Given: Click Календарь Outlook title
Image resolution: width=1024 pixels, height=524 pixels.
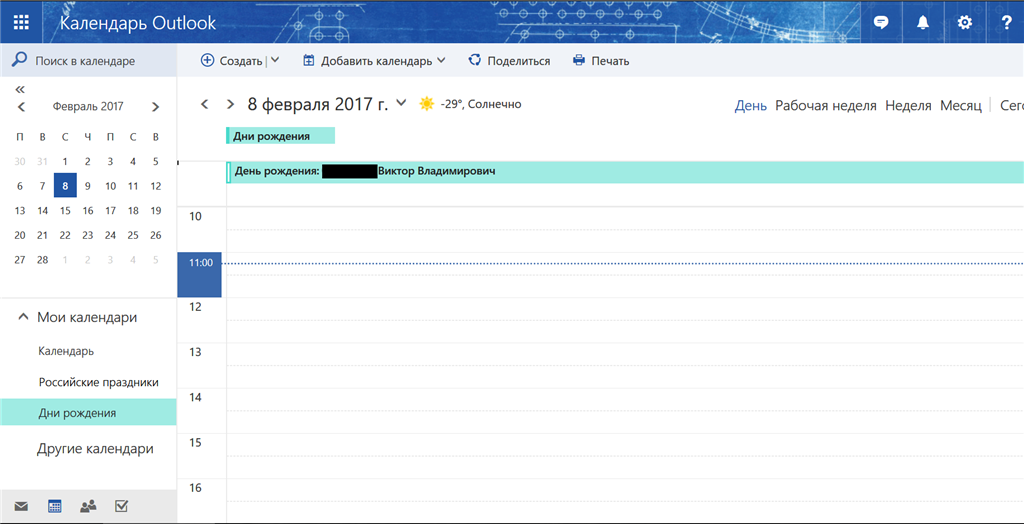Looking at the screenshot, I should pos(138,24).
